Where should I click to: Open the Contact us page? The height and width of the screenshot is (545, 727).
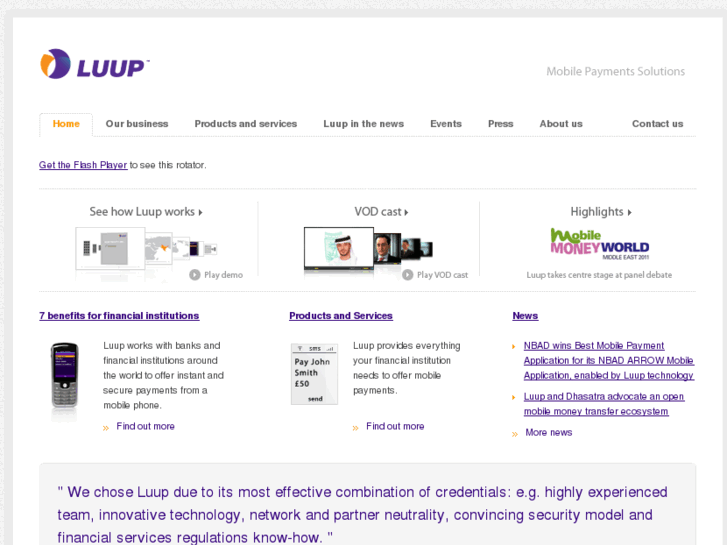(657, 124)
